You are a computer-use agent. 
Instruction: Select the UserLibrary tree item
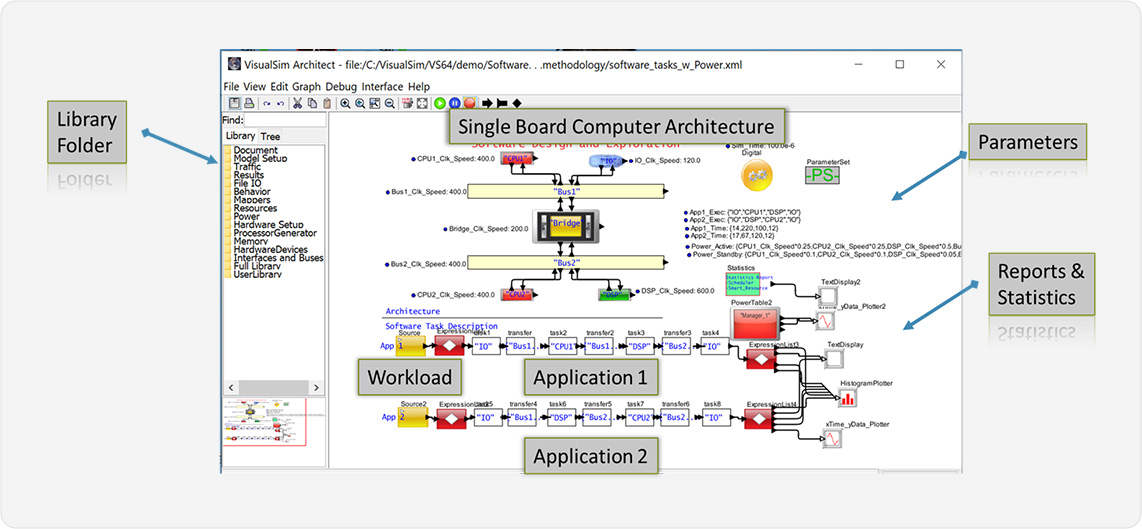click(x=252, y=275)
